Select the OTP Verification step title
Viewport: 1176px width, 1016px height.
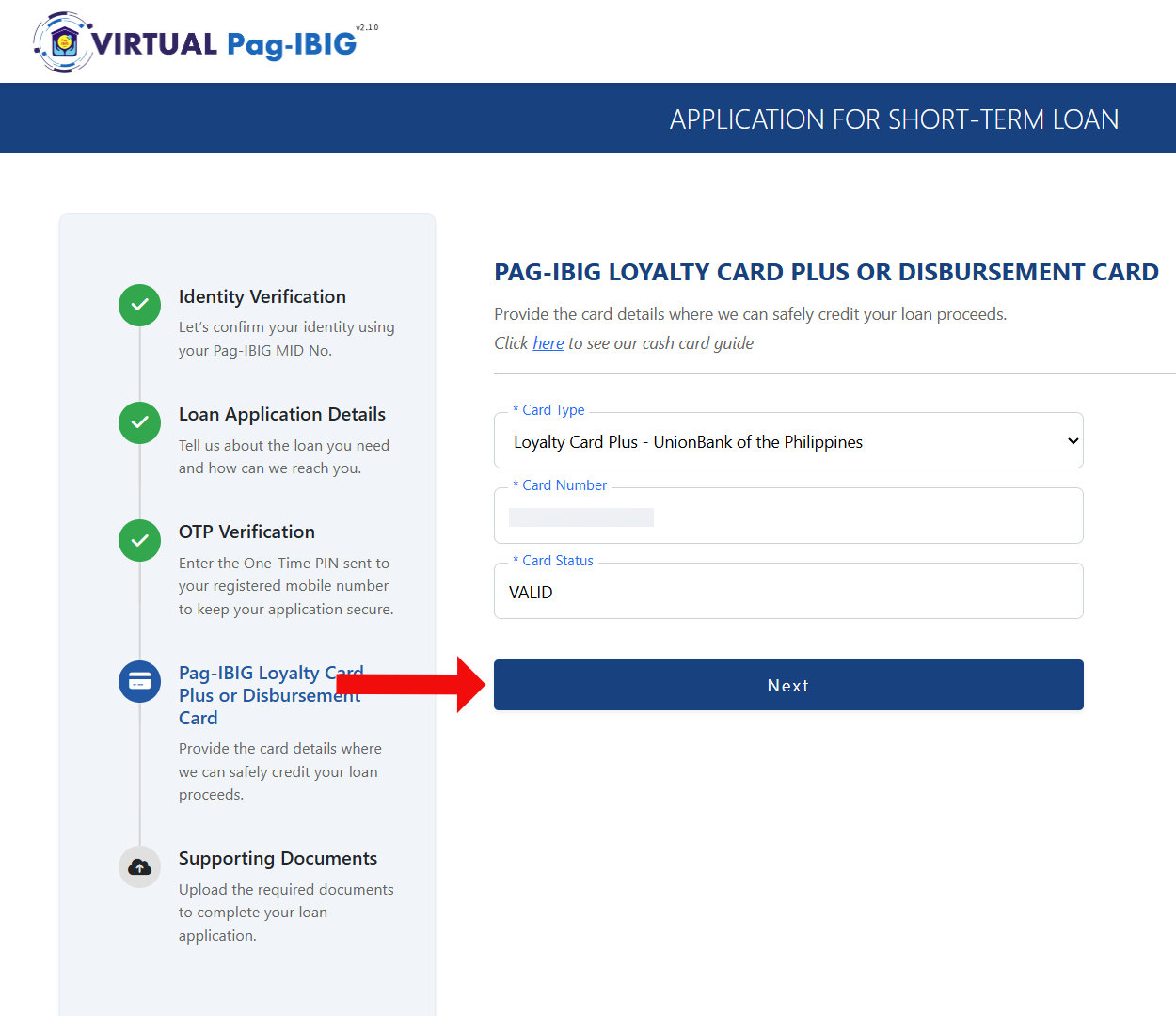(x=246, y=532)
